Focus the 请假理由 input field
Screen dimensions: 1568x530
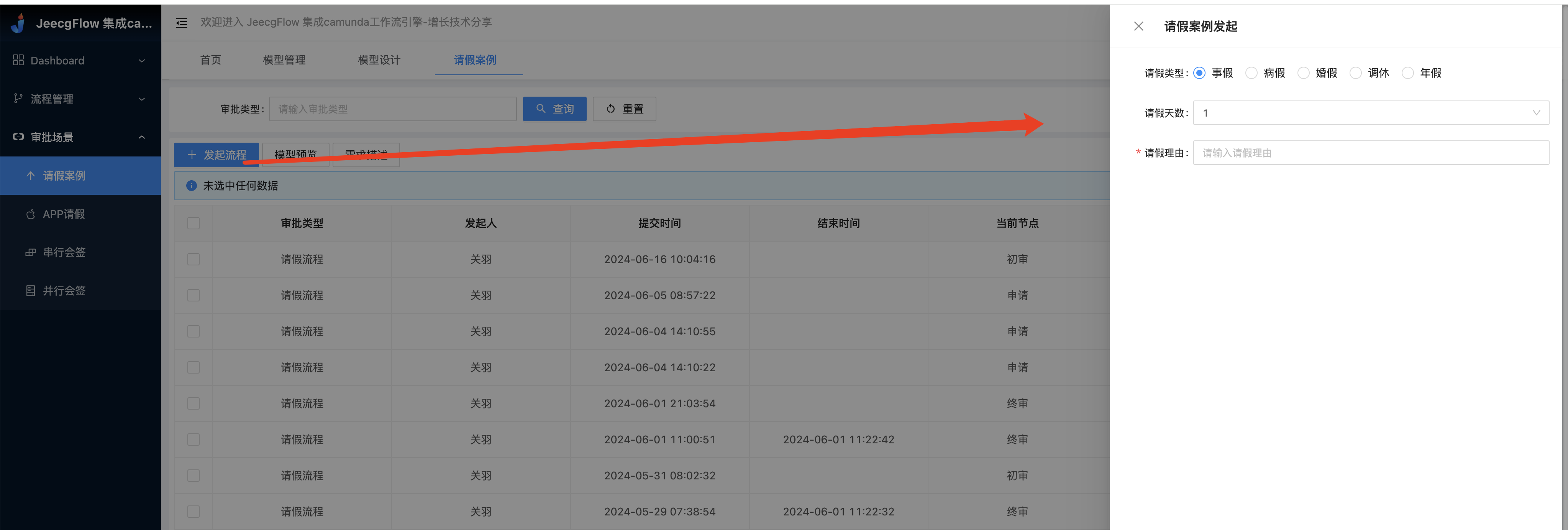click(1371, 153)
